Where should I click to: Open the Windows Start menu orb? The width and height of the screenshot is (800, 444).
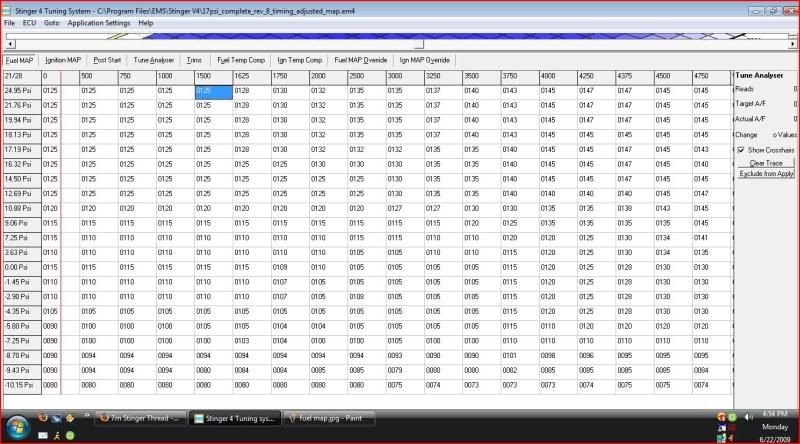point(17,427)
